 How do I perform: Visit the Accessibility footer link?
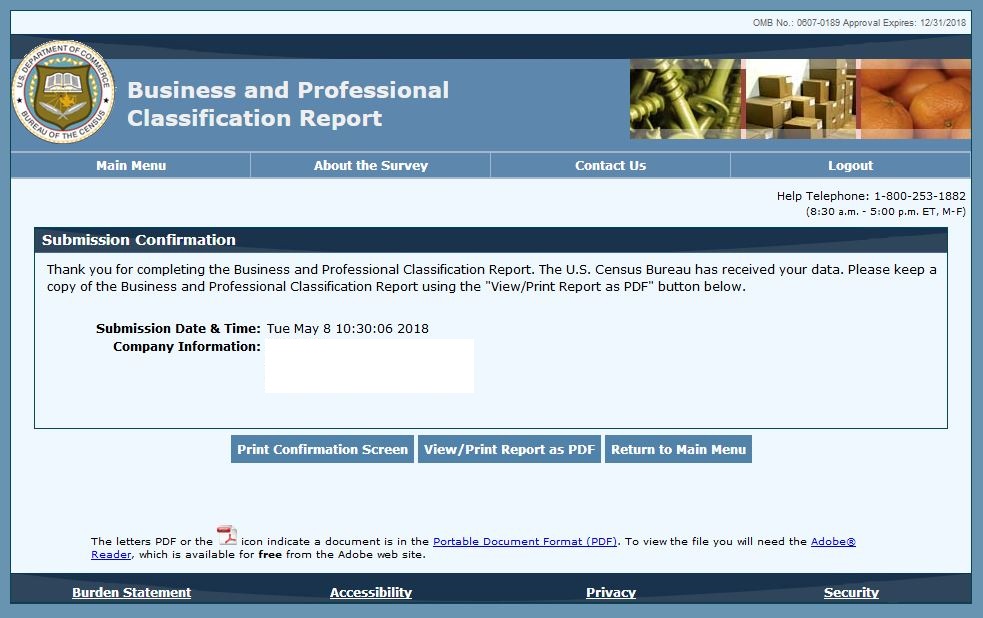[x=371, y=593]
